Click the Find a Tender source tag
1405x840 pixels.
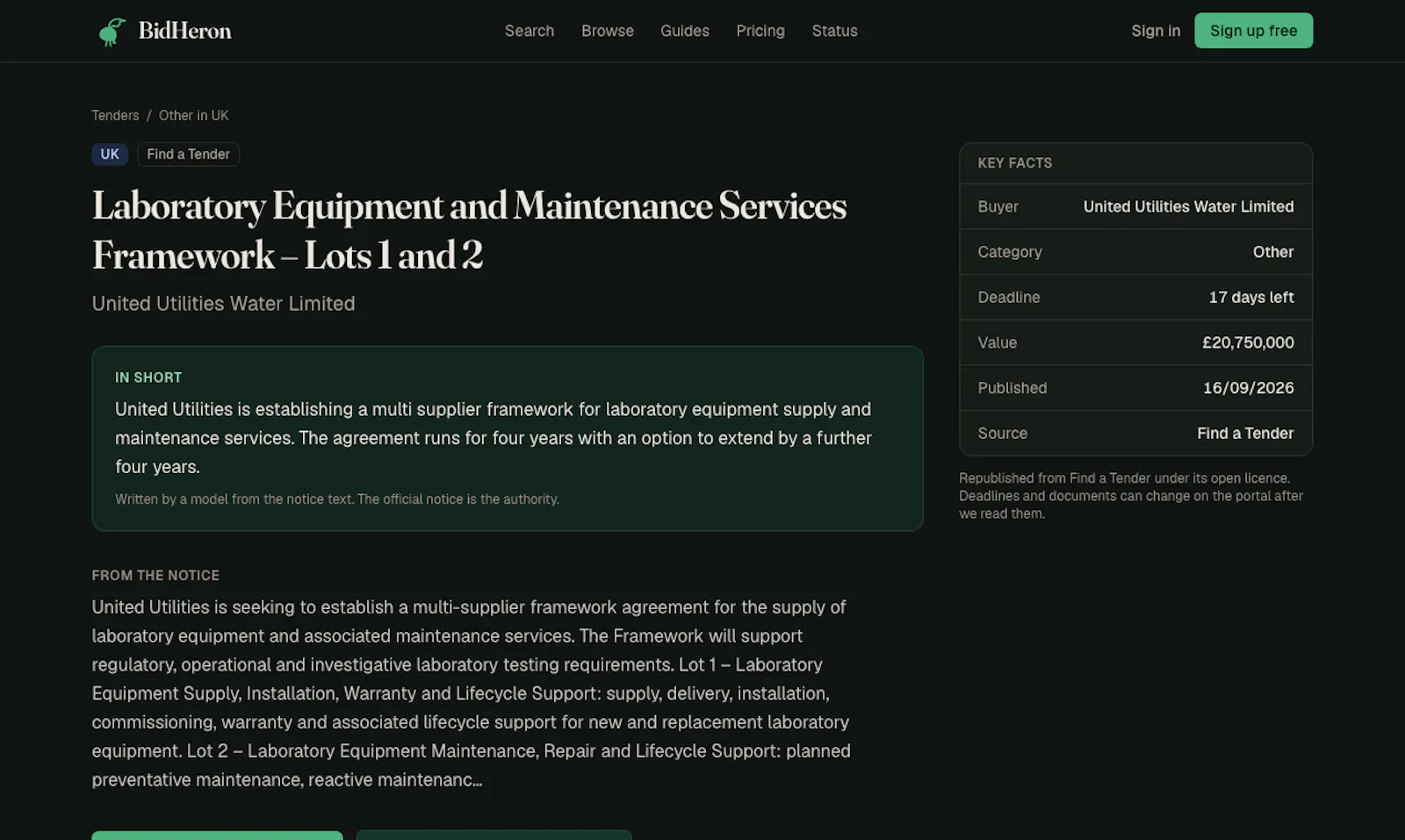[x=188, y=154]
